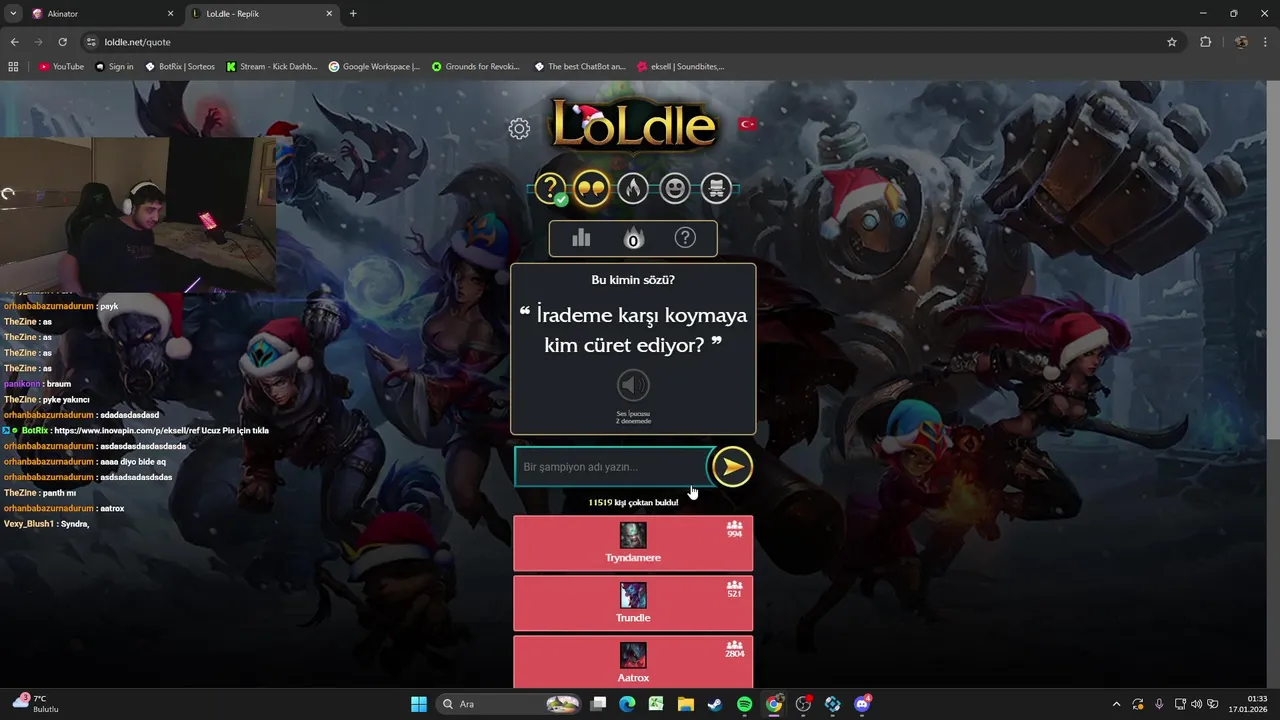This screenshot has height=720, width=1280.
Task: Click the Tryndamere guess row
Action: tap(633, 544)
